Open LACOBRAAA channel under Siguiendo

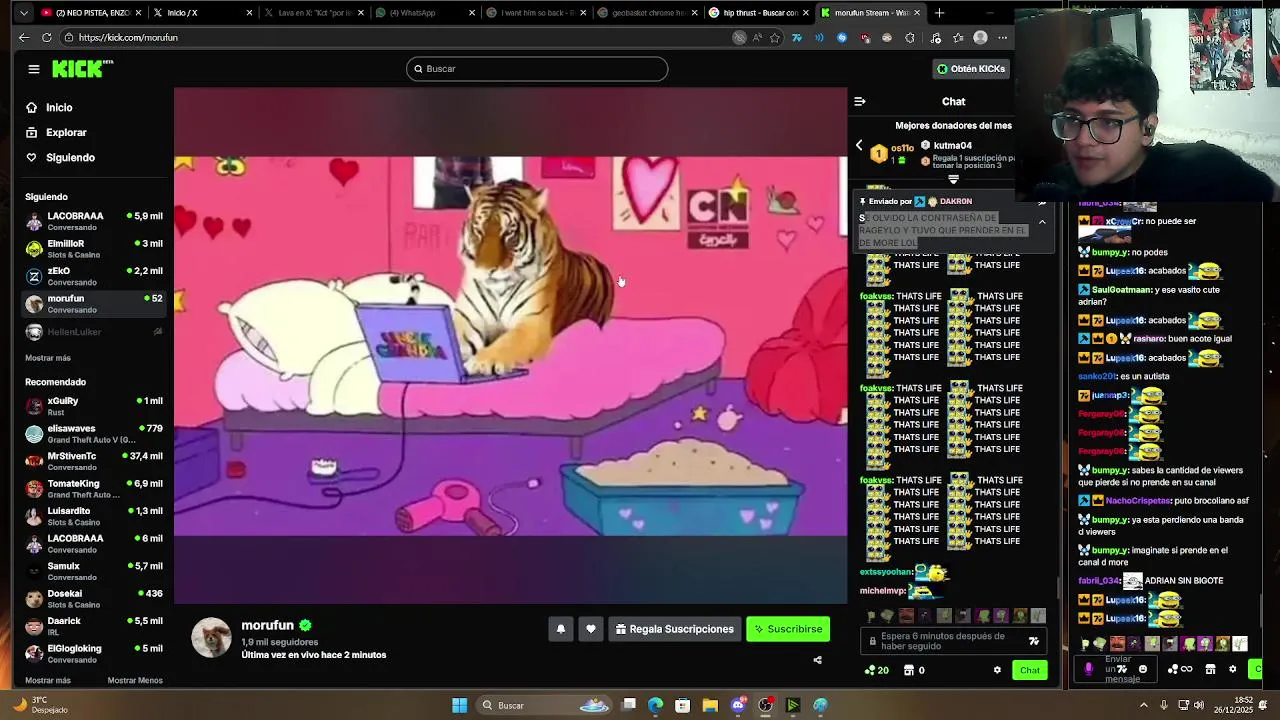[x=94, y=221]
